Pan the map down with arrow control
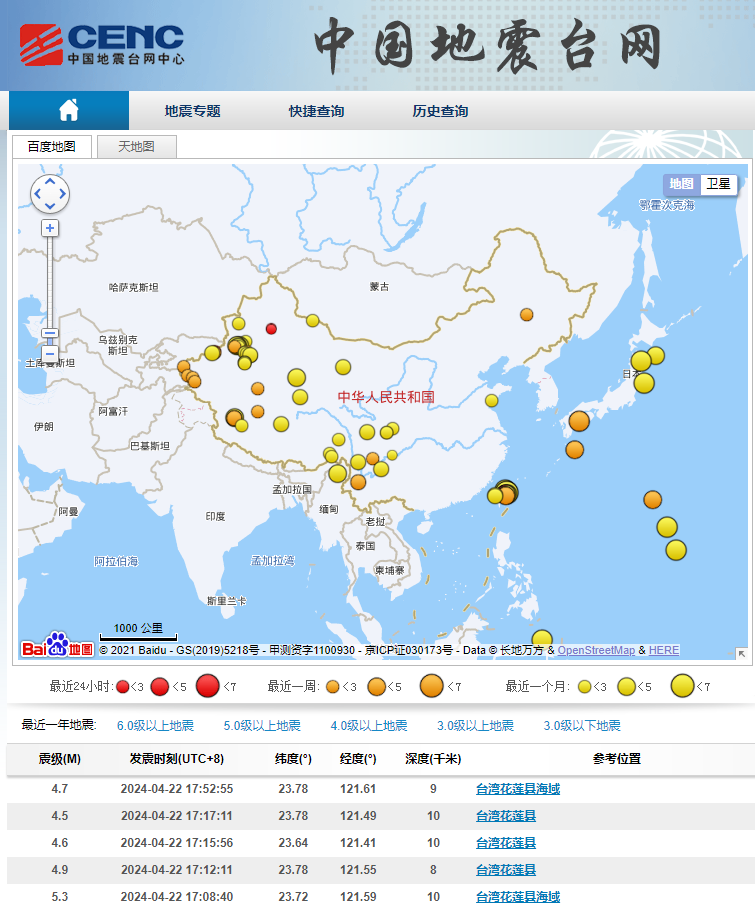 click(x=50, y=207)
